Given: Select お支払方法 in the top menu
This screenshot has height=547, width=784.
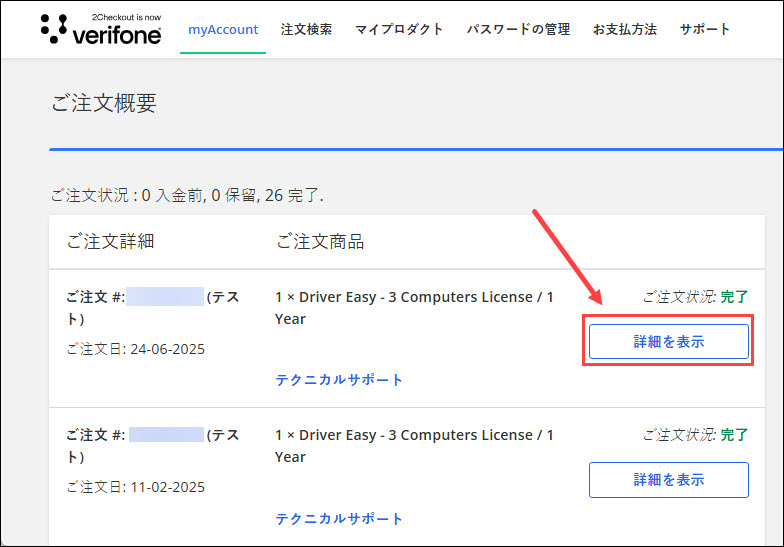Looking at the screenshot, I should 624,30.
